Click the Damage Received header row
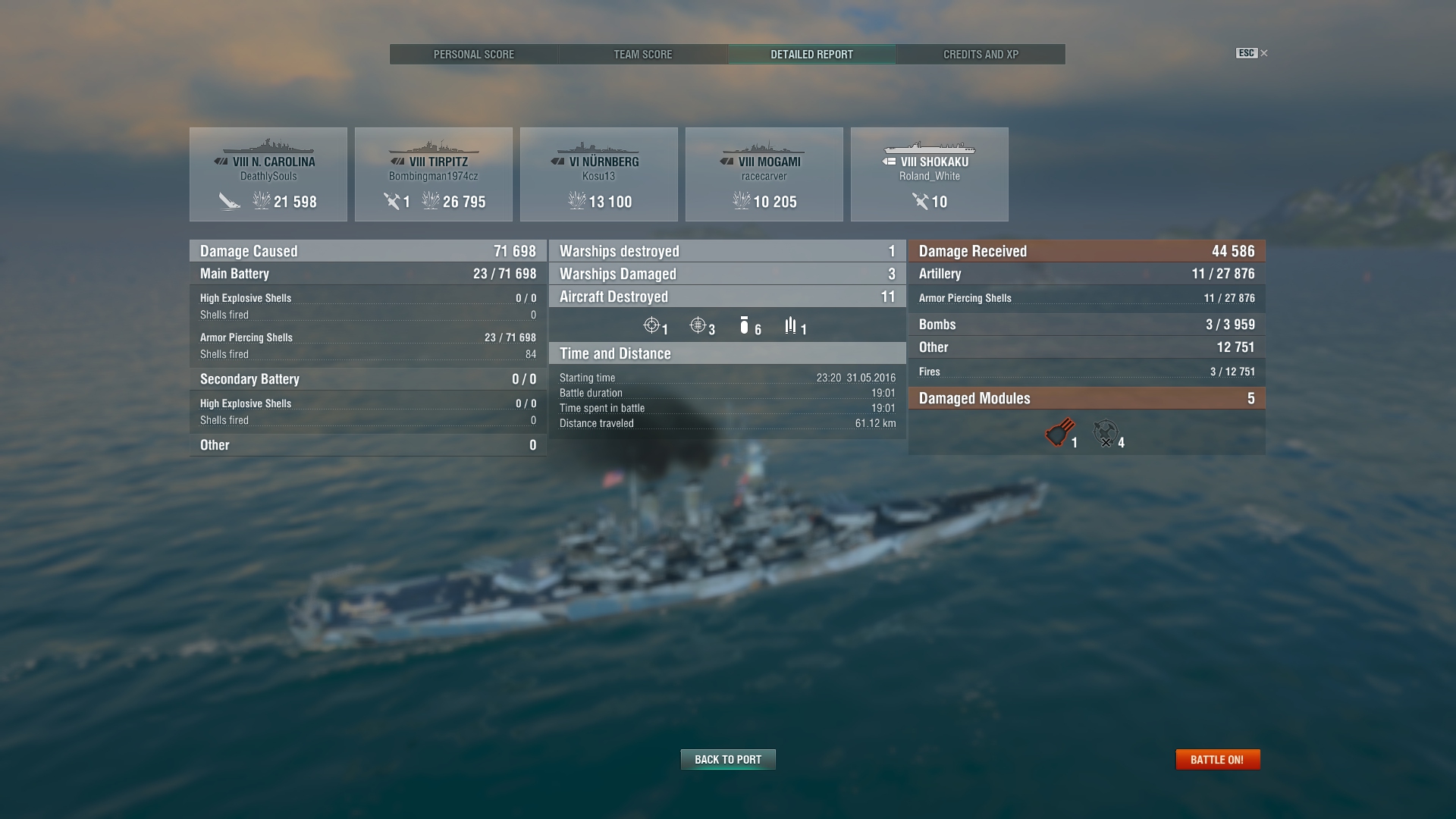The height and width of the screenshot is (819, 1456). click(1087, 251)
